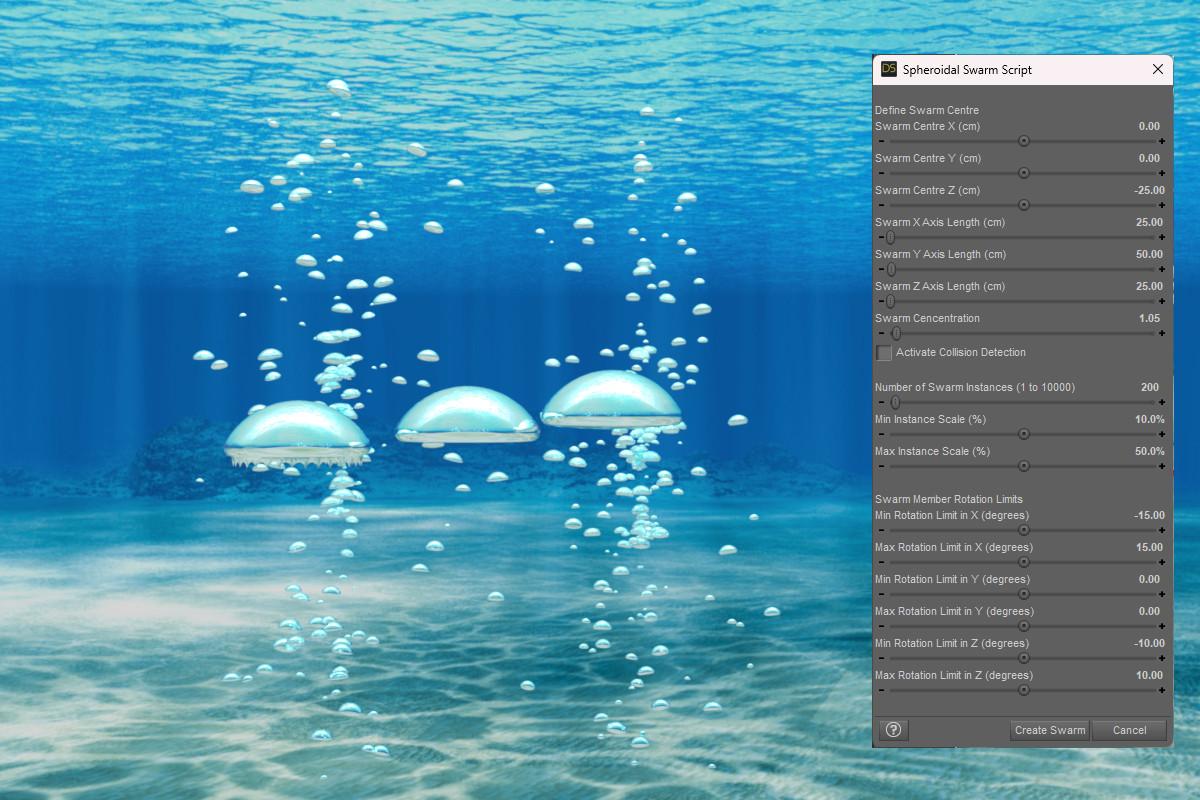The height and width of the screenshot is (800, 1200).
Task: Click the Swarm Centre Z slider handle
Action: point(1024,205)
